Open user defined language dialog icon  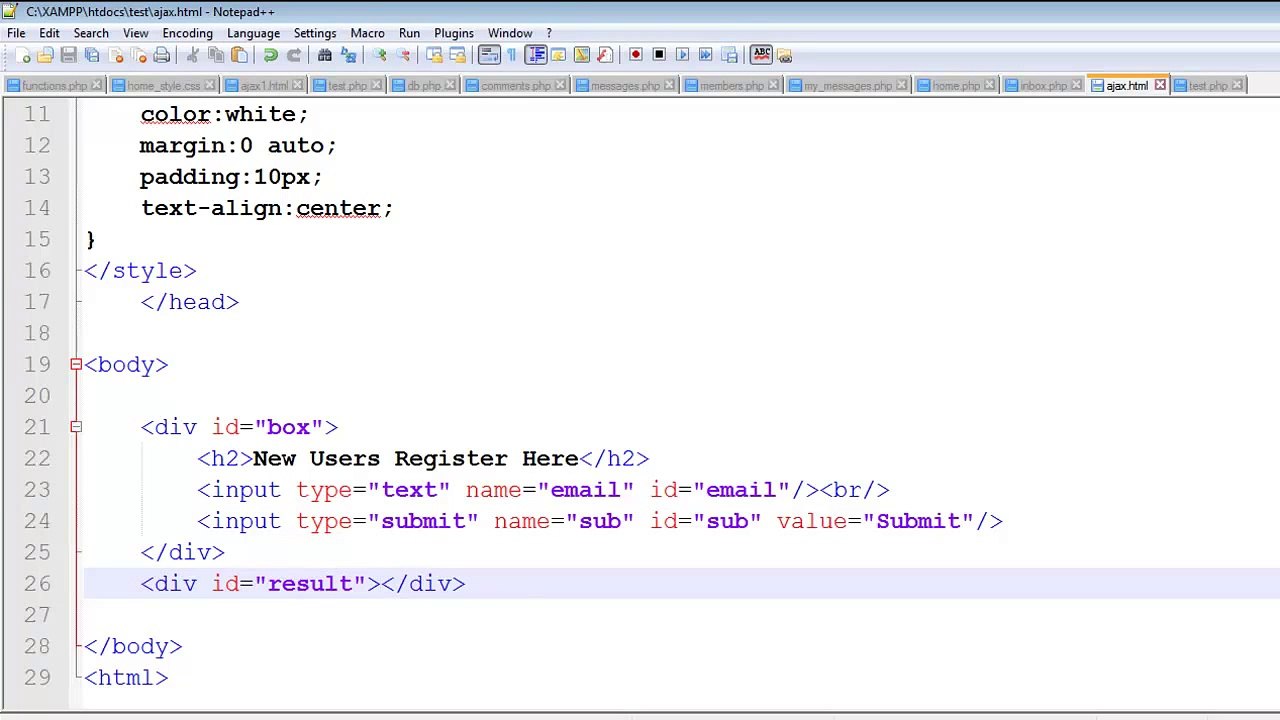tap(558, 55)
